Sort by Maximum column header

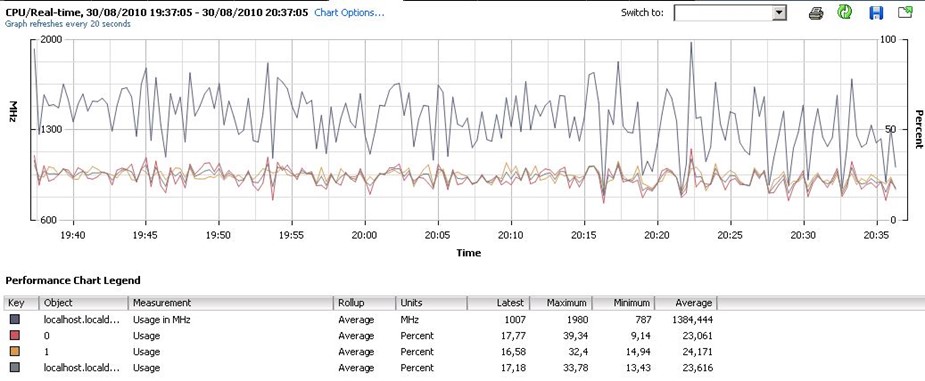coord(561,303)
